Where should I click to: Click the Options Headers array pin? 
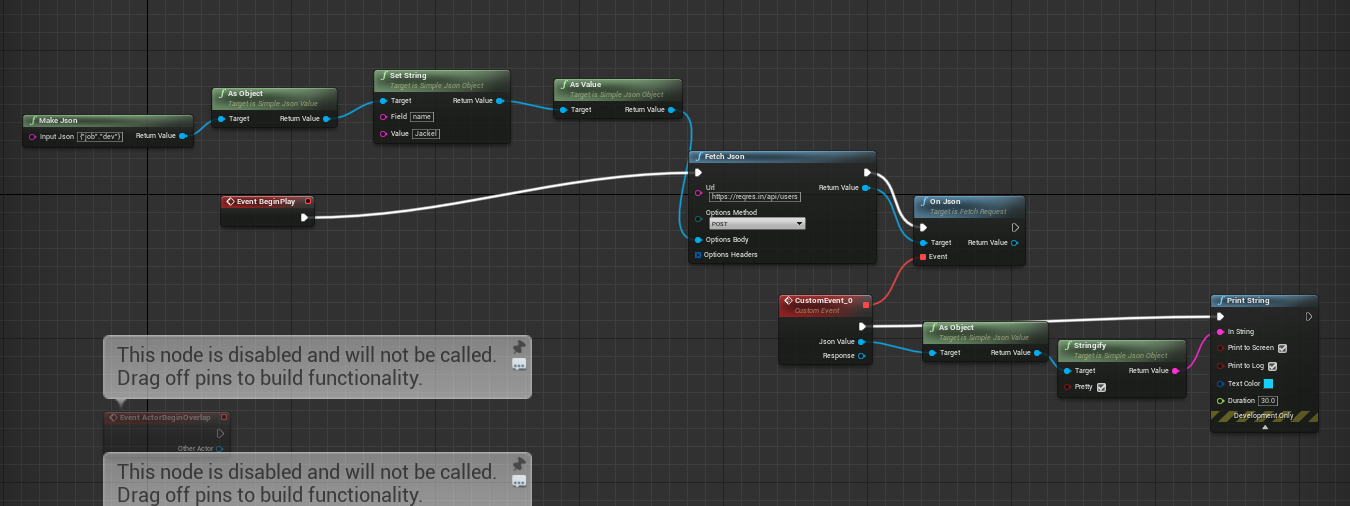click(698, 255)
